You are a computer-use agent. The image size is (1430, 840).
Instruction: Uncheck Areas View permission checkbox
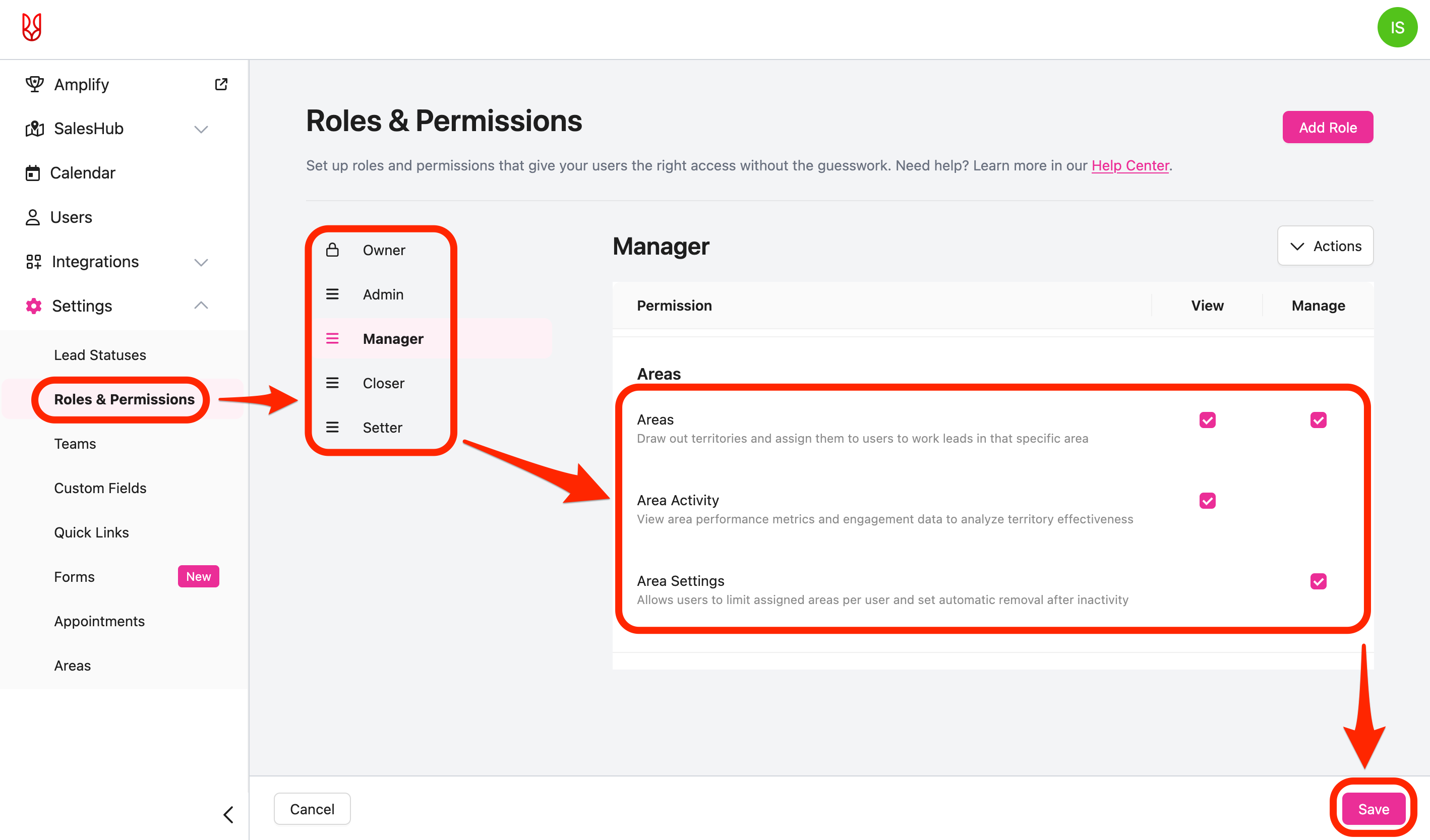(x=1207, y=420)
